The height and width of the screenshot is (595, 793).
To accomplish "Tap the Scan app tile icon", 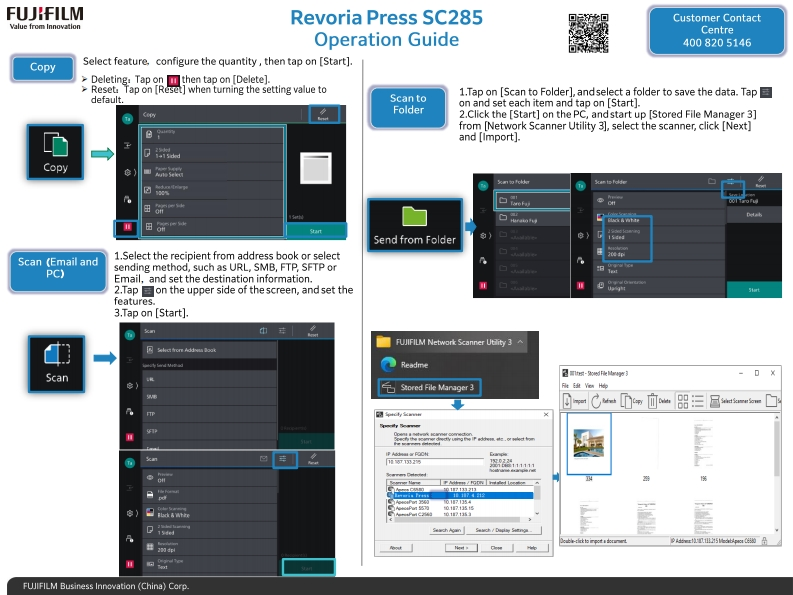I will 57,363.
